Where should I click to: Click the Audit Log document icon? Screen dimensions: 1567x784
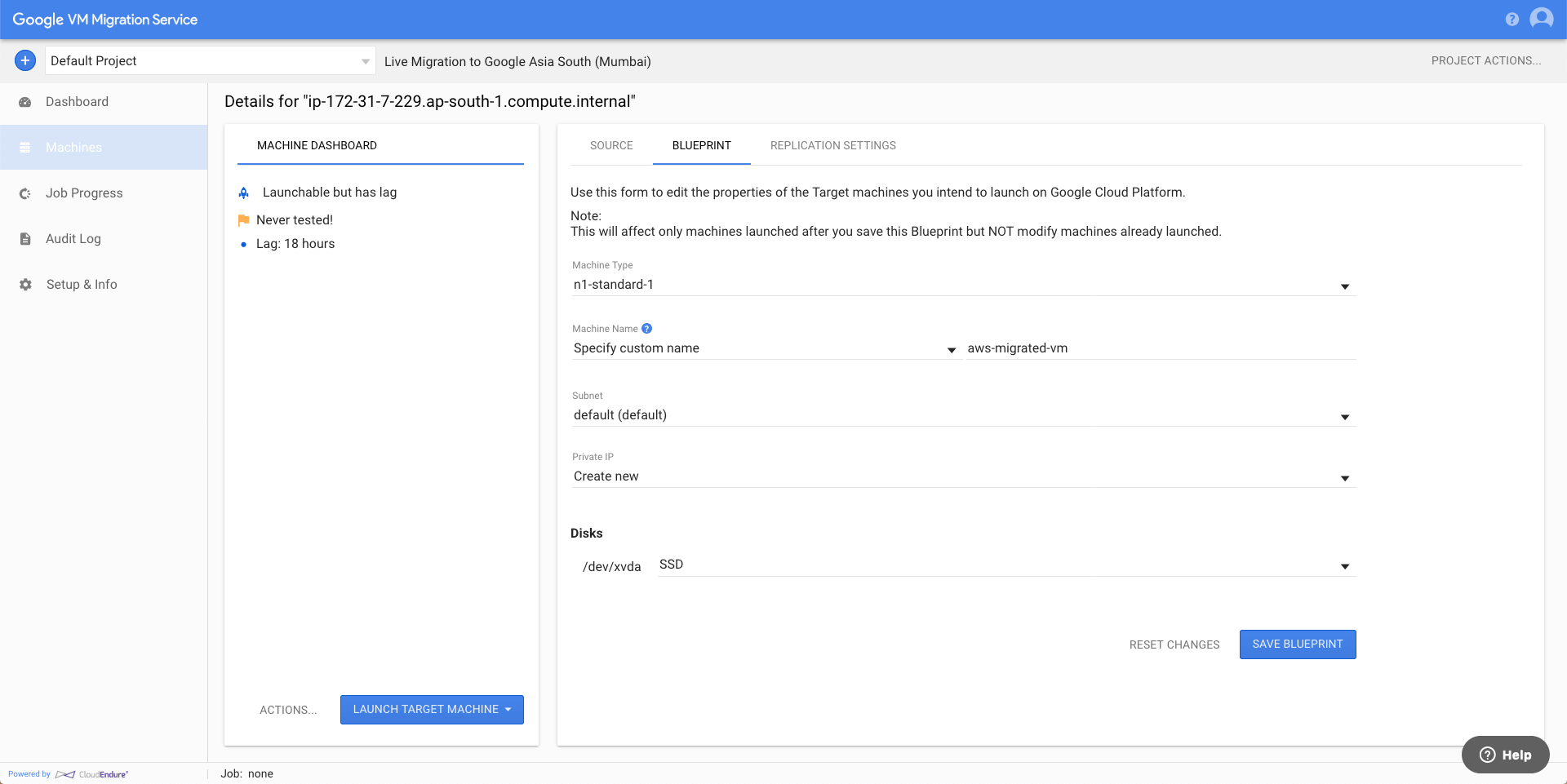[25, 239]
